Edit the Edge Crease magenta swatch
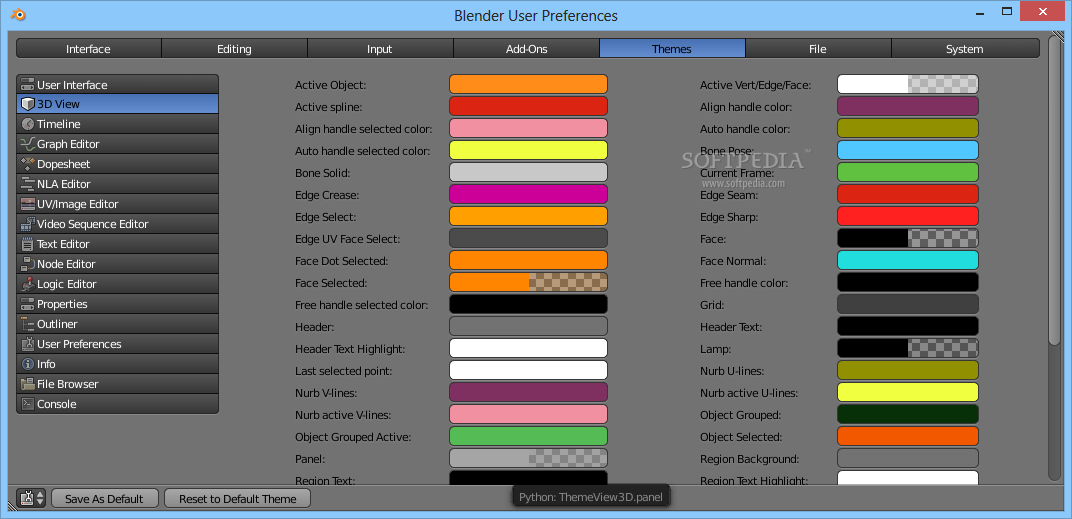Viewport: 1072px width, 519px height. point(528,194)
